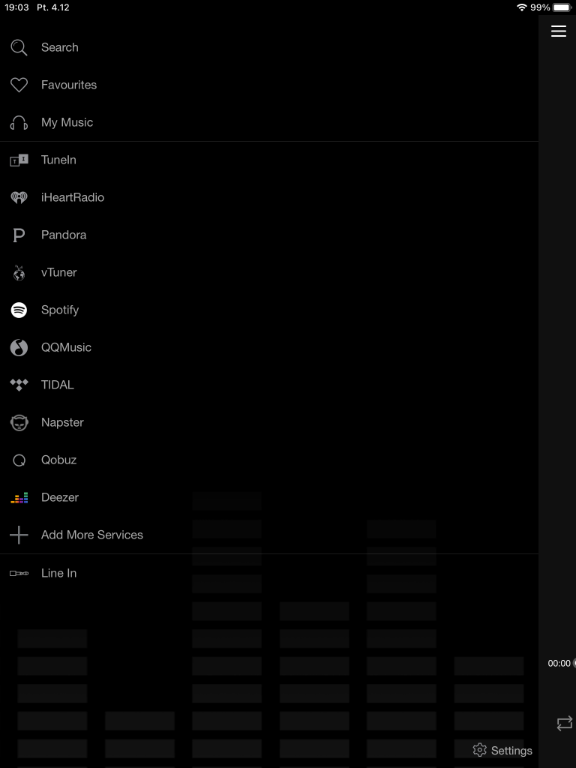
Task: Tap the Pandora P icon
Action: [19, 235]
